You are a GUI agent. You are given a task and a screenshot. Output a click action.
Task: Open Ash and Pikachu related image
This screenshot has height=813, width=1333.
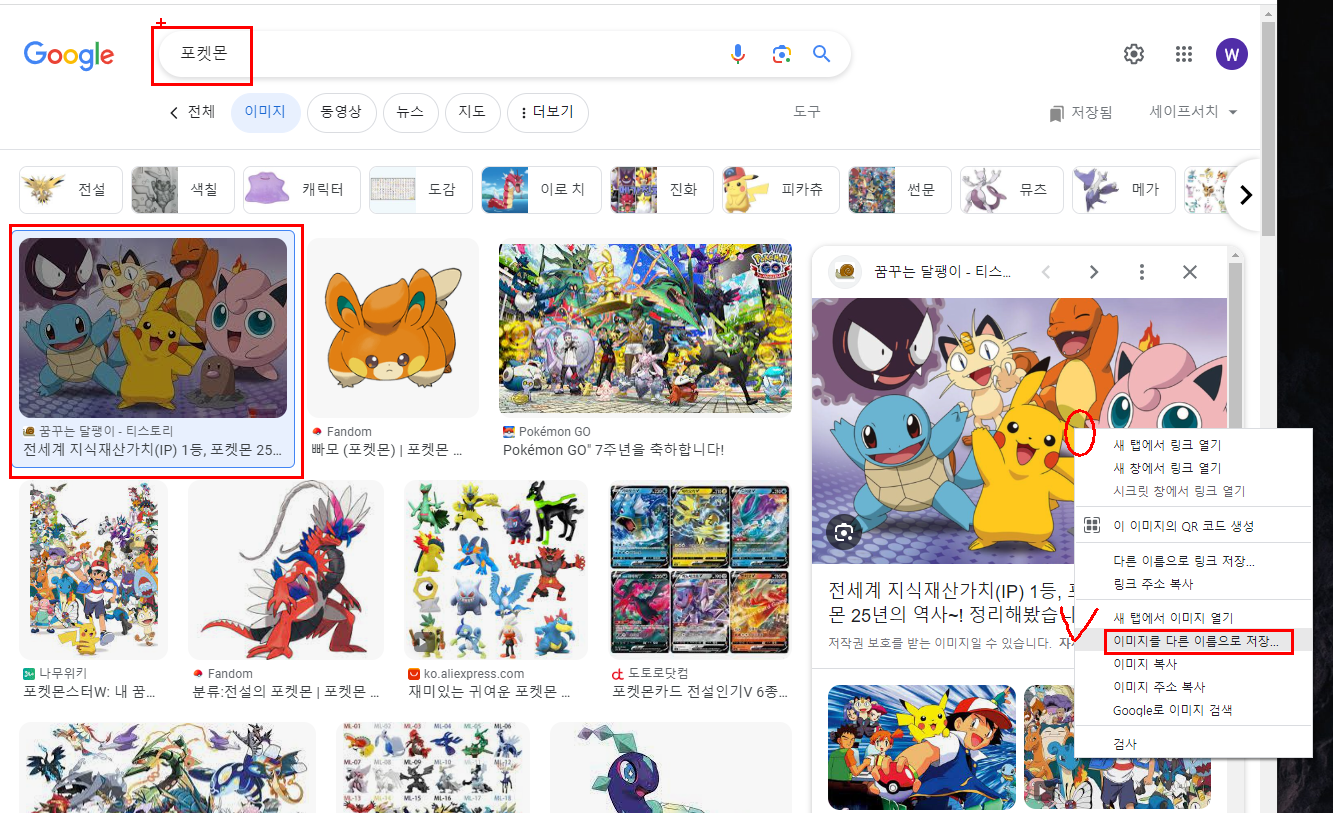922,747
